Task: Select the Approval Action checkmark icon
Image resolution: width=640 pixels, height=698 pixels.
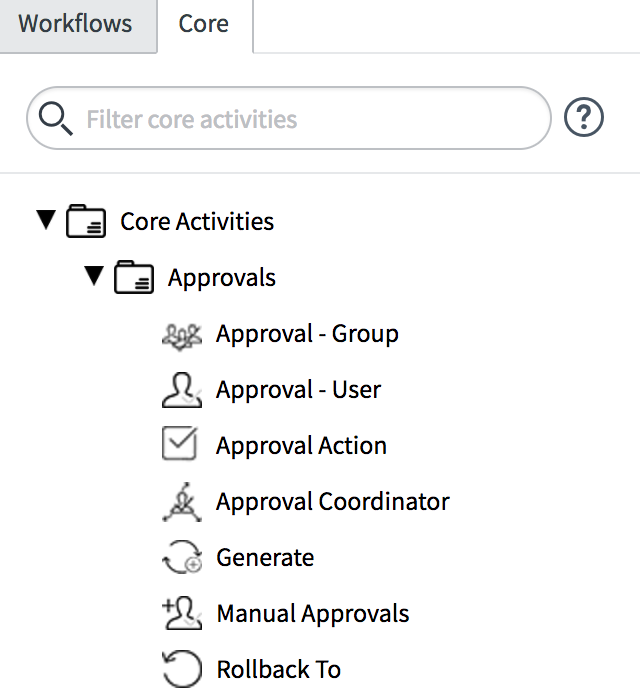Action: point(180,443)
